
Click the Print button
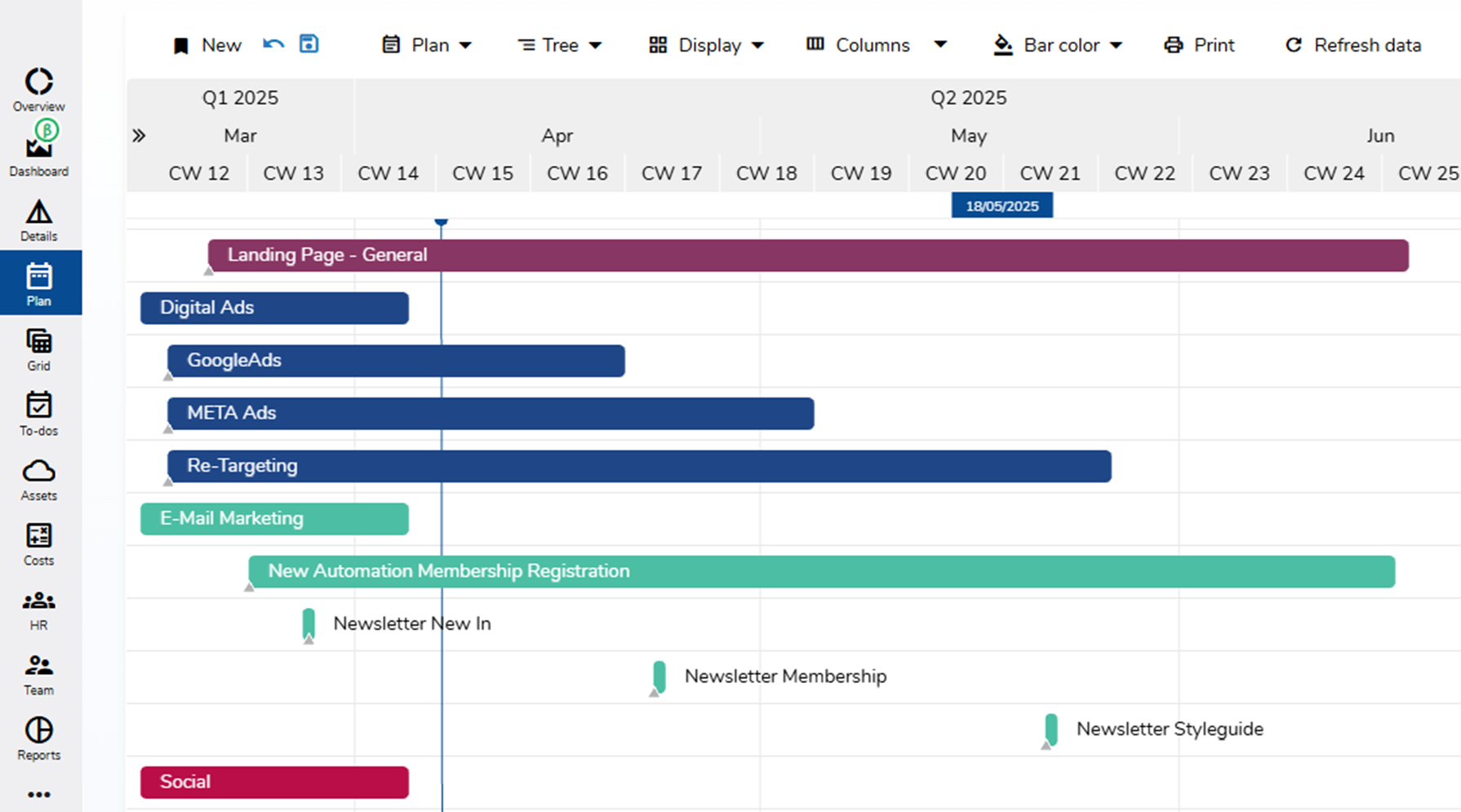coord(1199,45)
